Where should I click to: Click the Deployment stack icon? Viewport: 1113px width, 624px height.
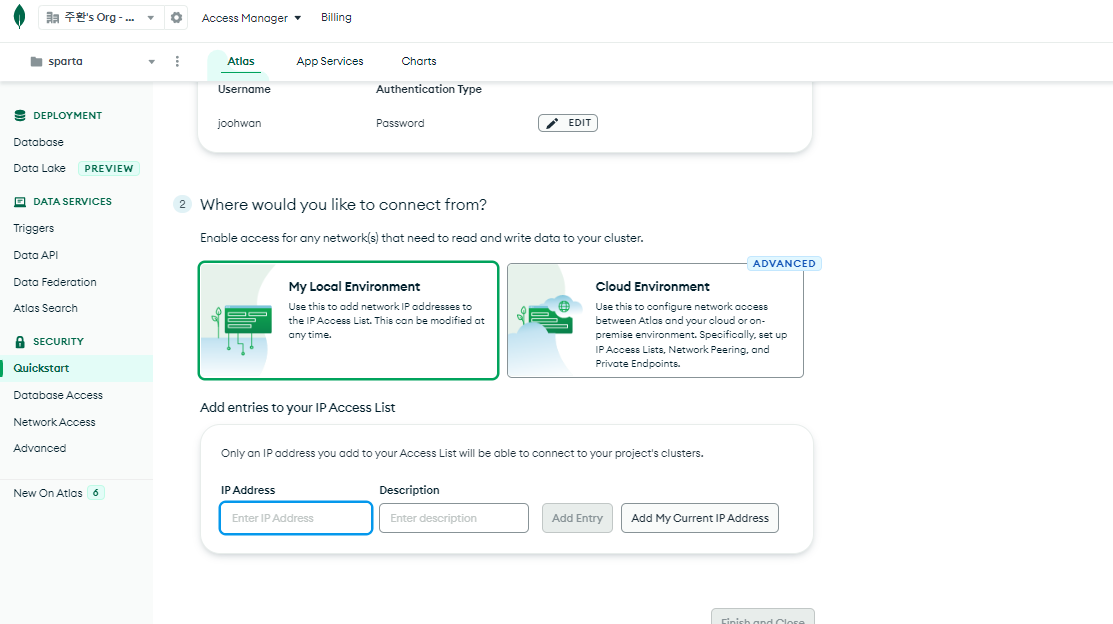[x=20, y=115]
